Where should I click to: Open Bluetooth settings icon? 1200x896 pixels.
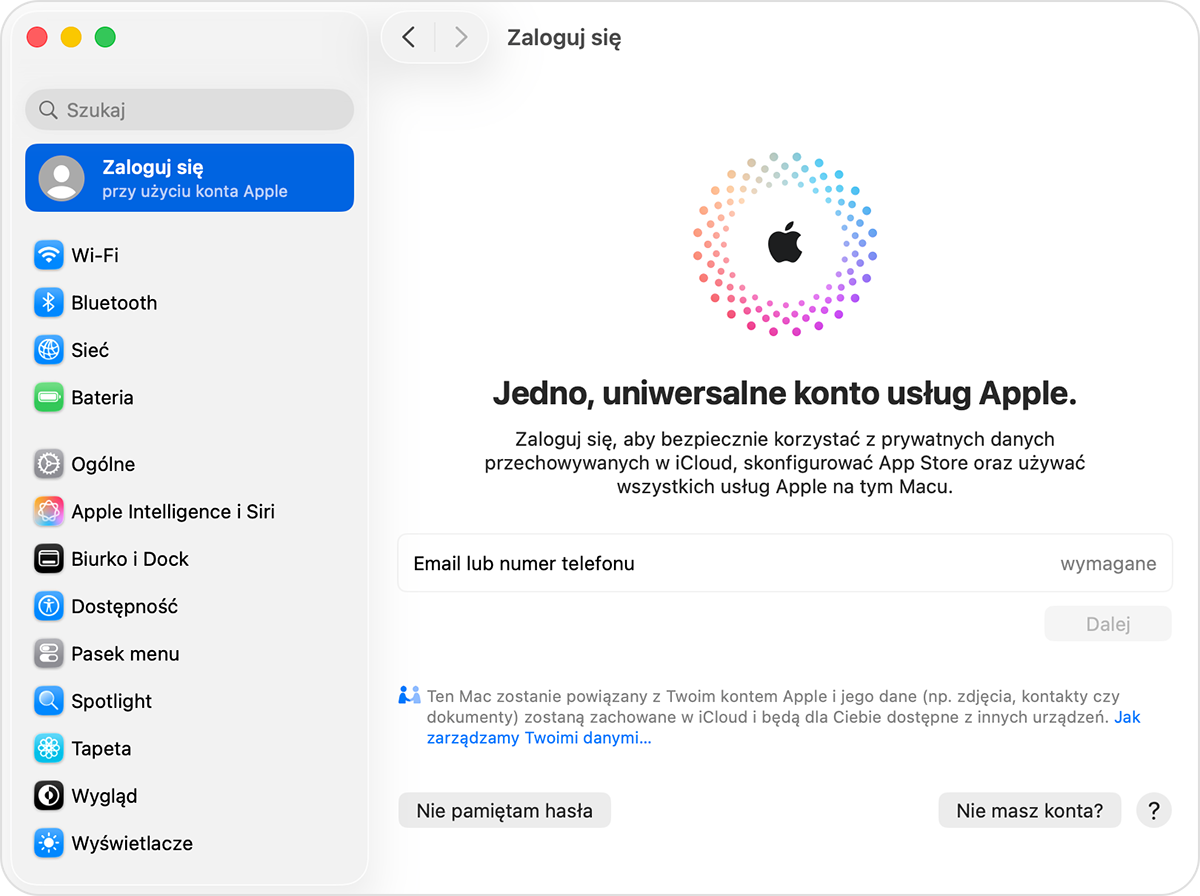click(48, 303)
